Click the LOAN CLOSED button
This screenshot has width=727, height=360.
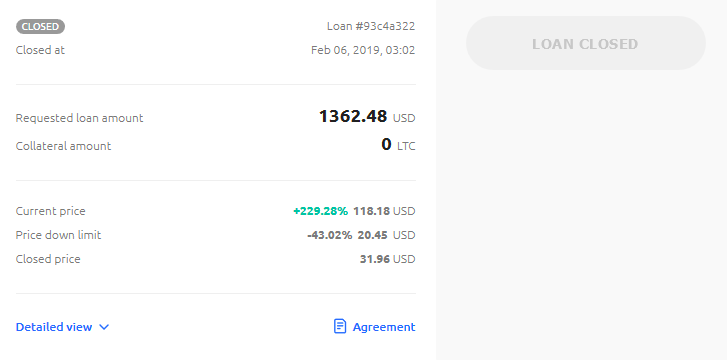tap(586, 44)
